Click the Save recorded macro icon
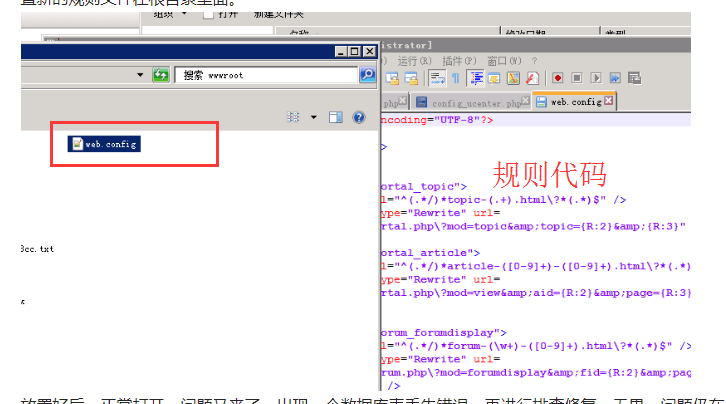 coord(635,78)
